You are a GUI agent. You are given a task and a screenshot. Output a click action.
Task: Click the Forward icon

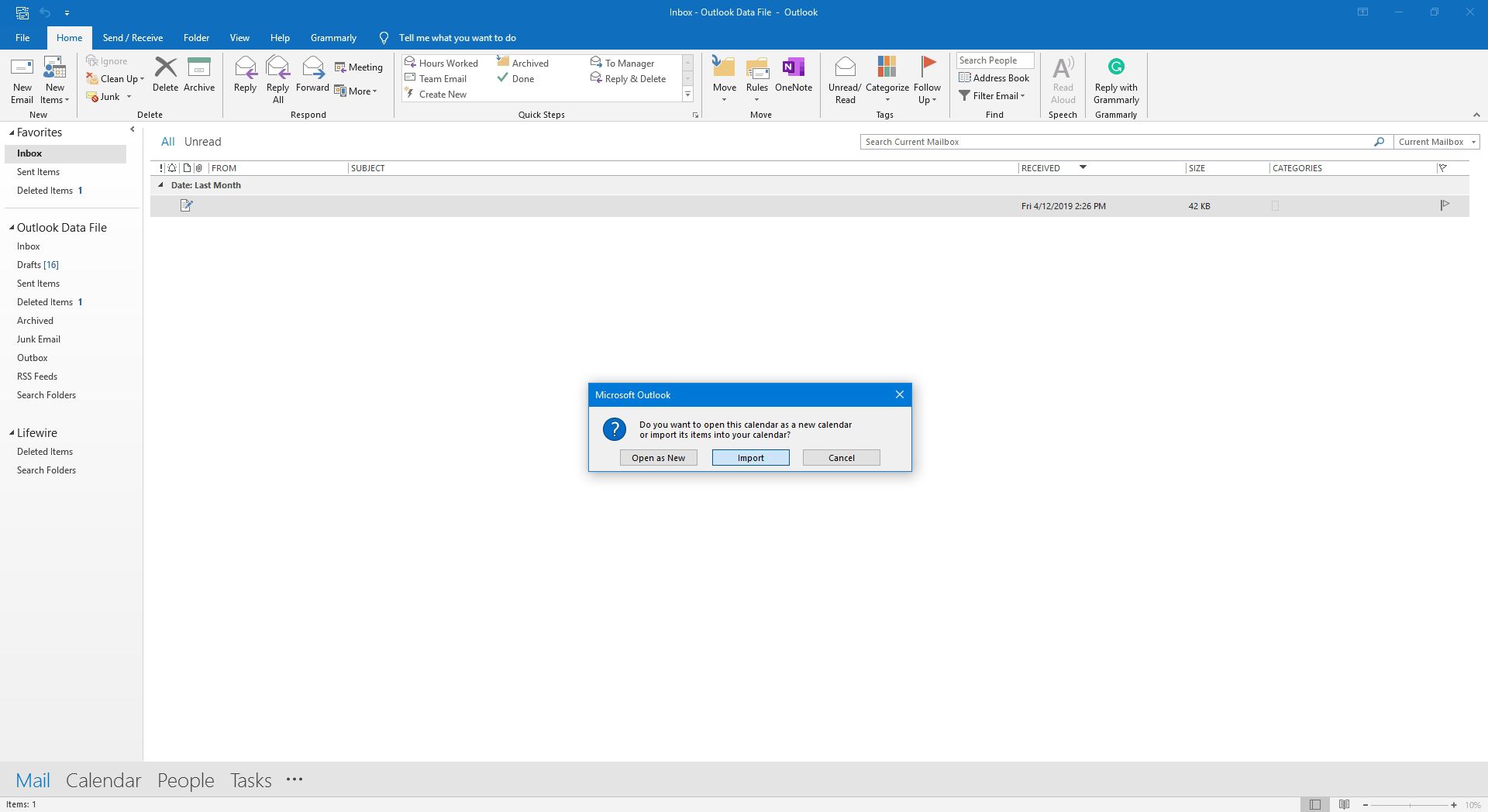312,75
